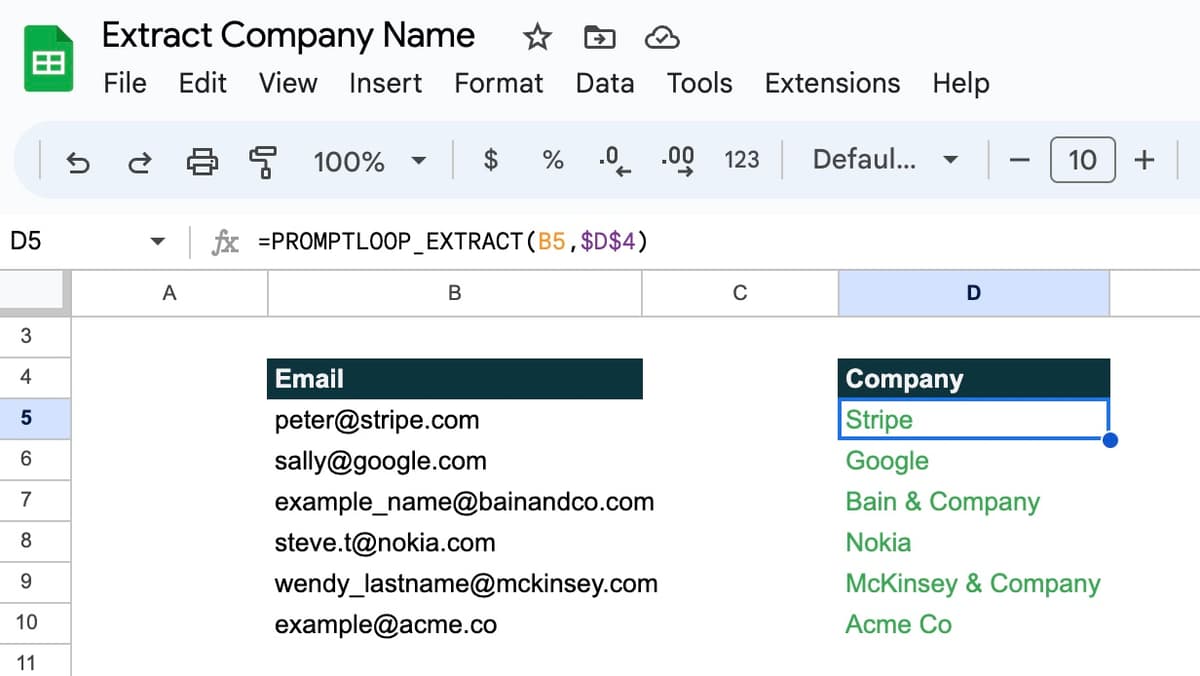Image resolution: width=1200 pixels, height=676 pixels.
Task: Select column D header
Action: (974, 293)
